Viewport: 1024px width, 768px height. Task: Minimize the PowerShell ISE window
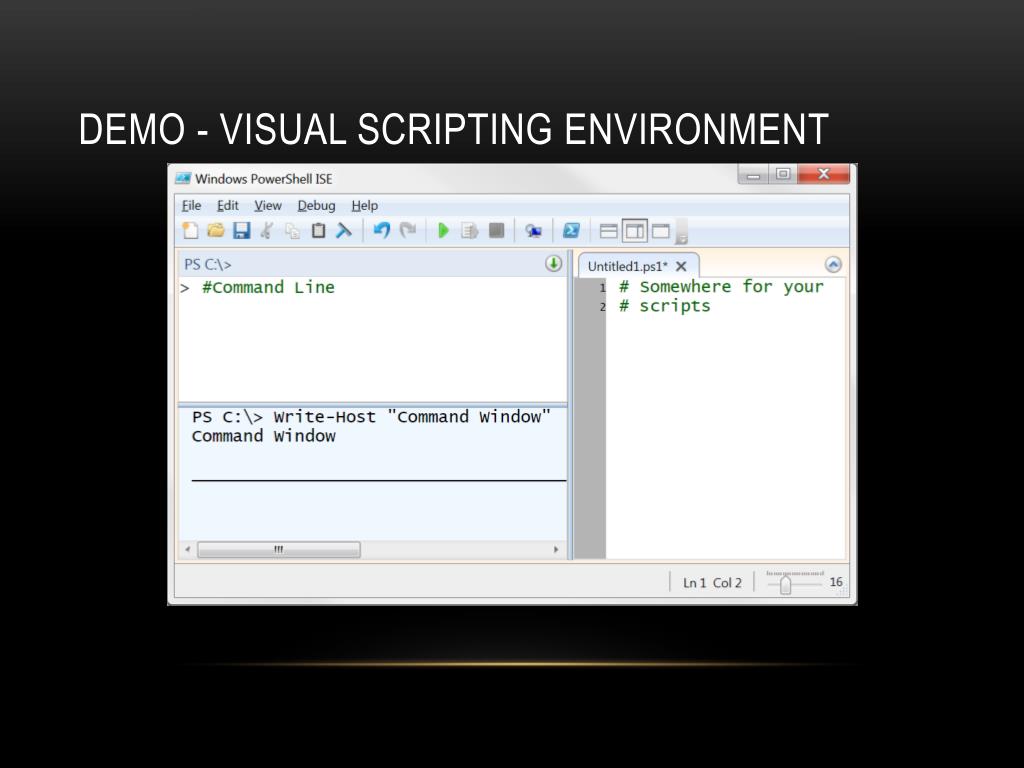click(753, 175)
